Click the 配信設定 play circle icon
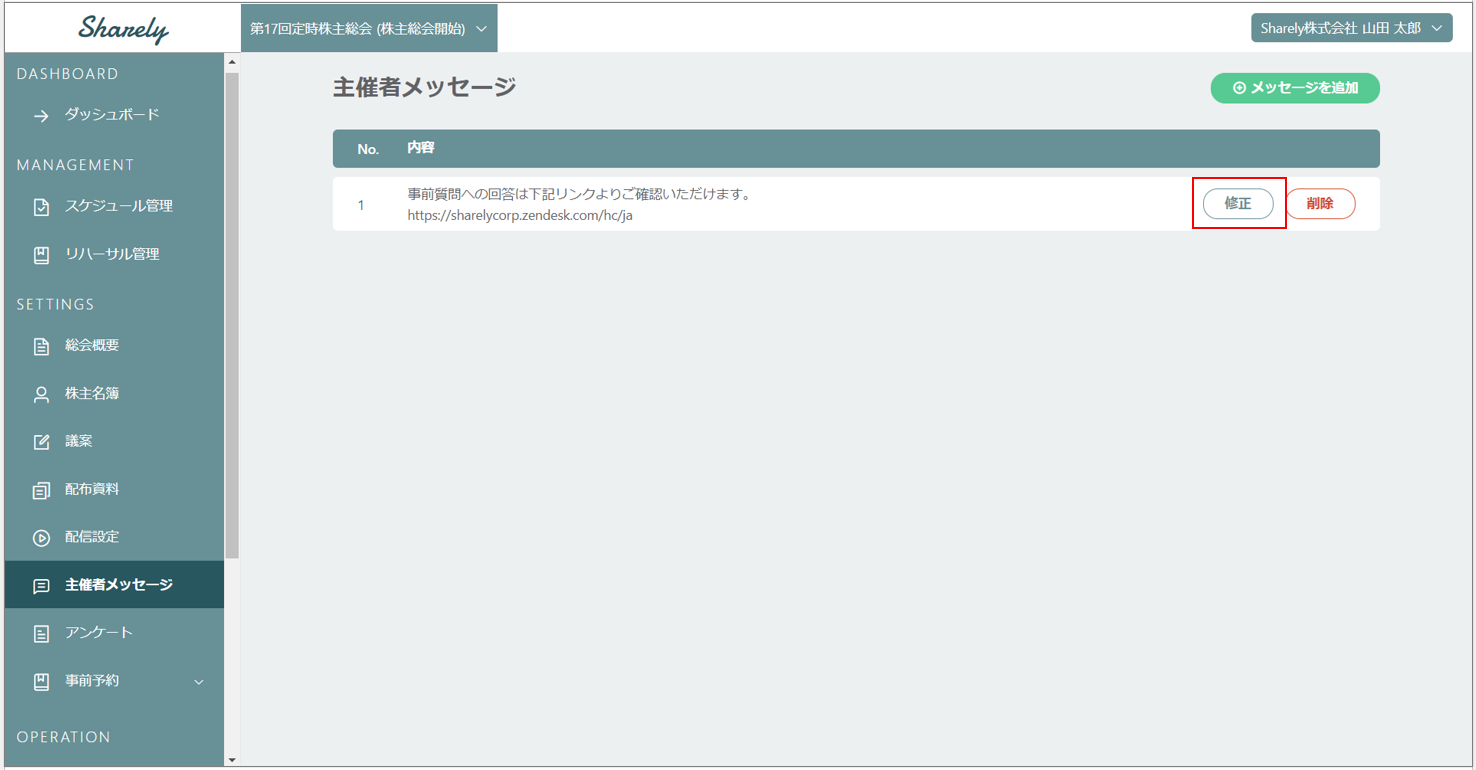 click(x=41, y=538)
